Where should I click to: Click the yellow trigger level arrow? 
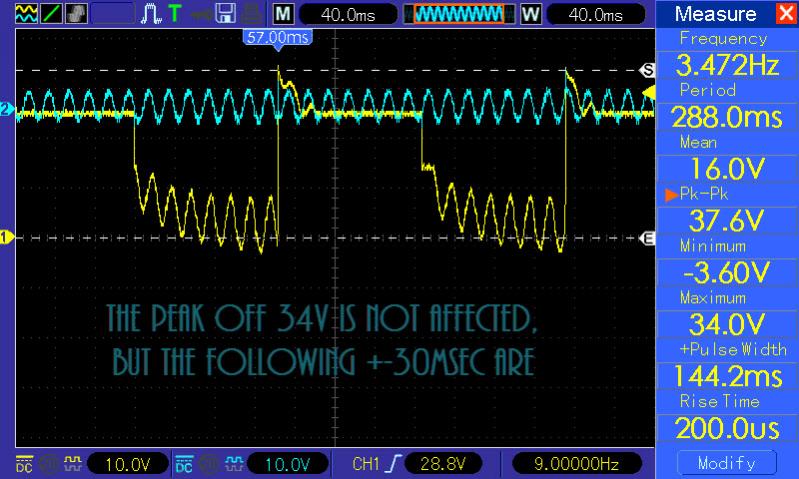click(648, 93)
